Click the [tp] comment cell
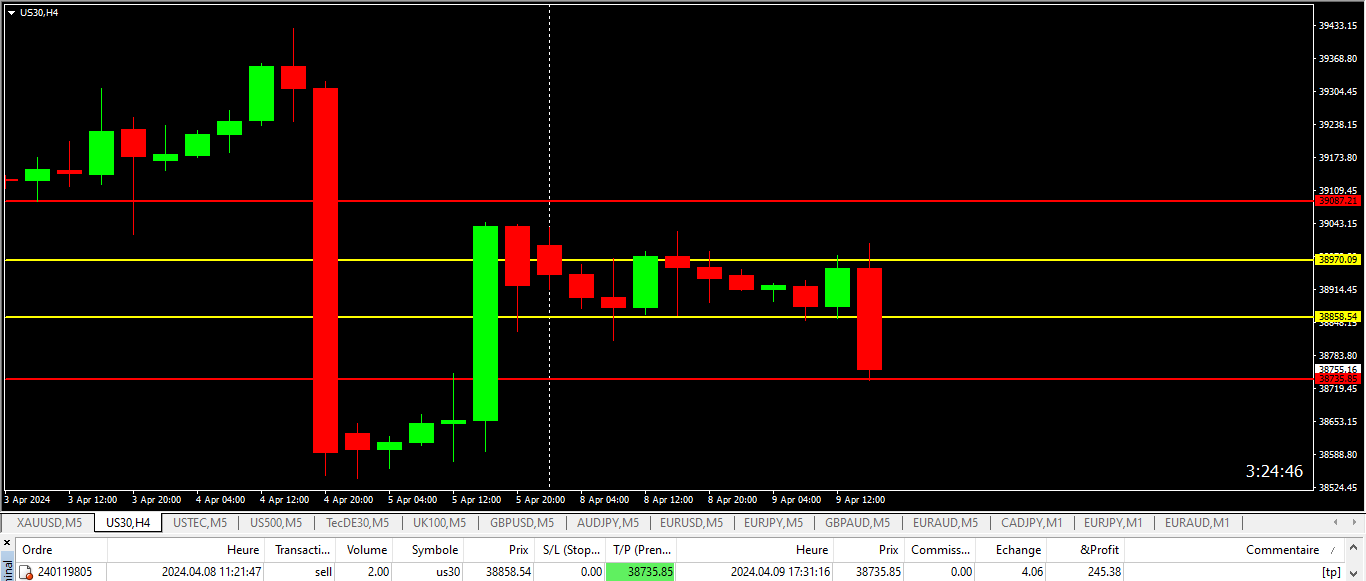This screenshot has height=581, width=1366. [1331, 572]
